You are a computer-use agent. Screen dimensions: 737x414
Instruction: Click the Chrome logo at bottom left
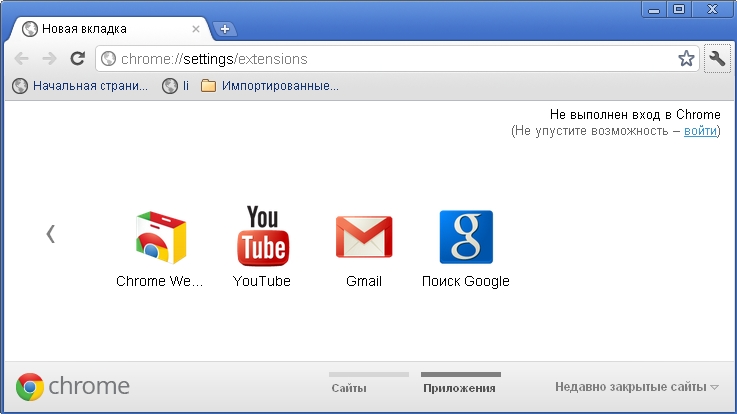tap(73, 387)
